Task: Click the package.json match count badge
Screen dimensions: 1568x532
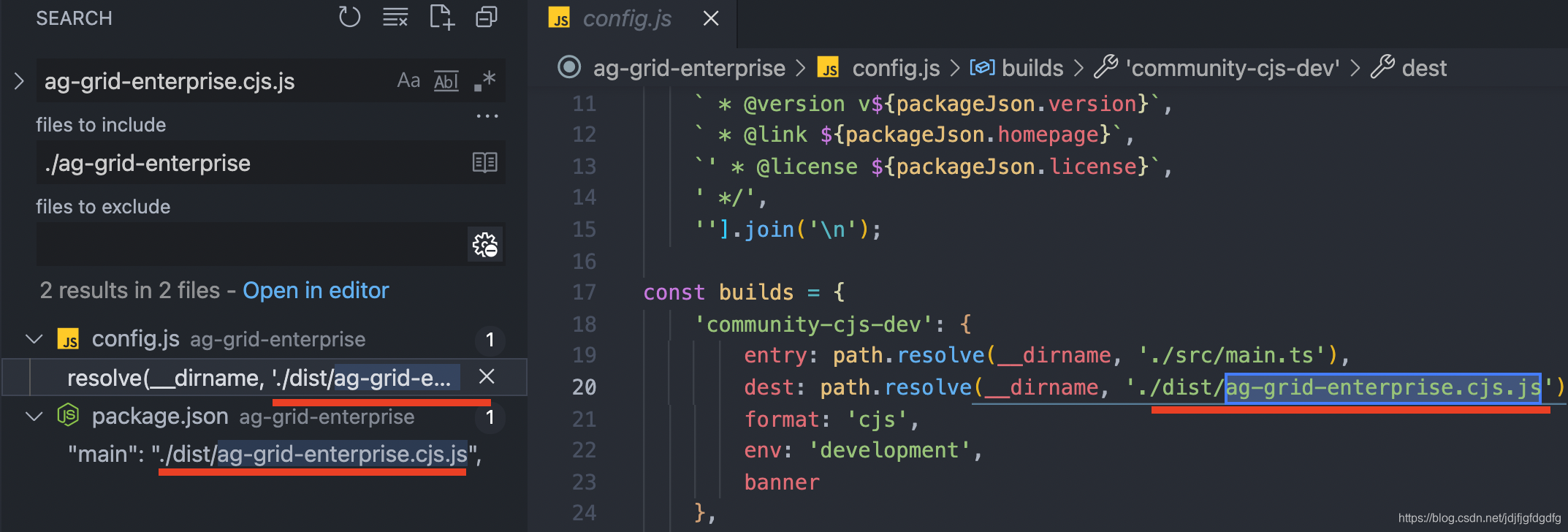Action: [x=490, y=417]
